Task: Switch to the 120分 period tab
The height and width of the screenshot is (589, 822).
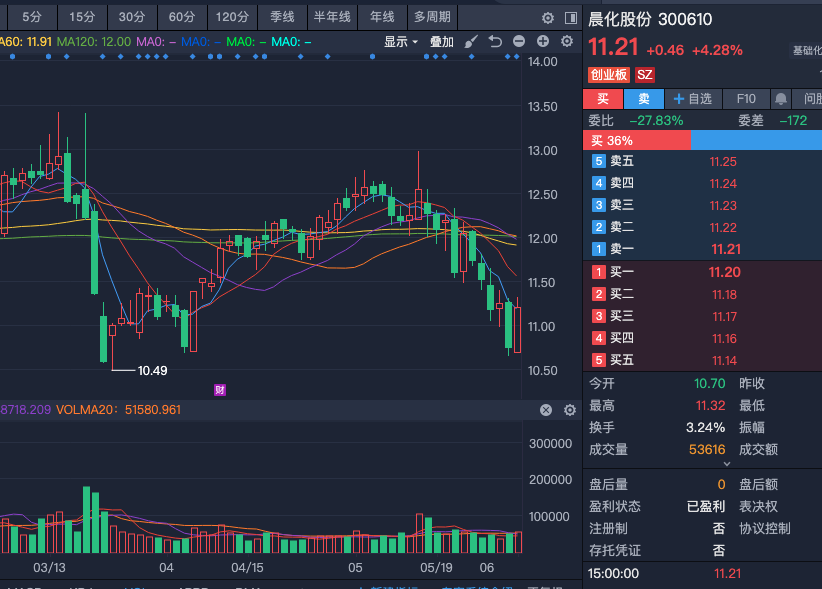Action: point(232,17)
